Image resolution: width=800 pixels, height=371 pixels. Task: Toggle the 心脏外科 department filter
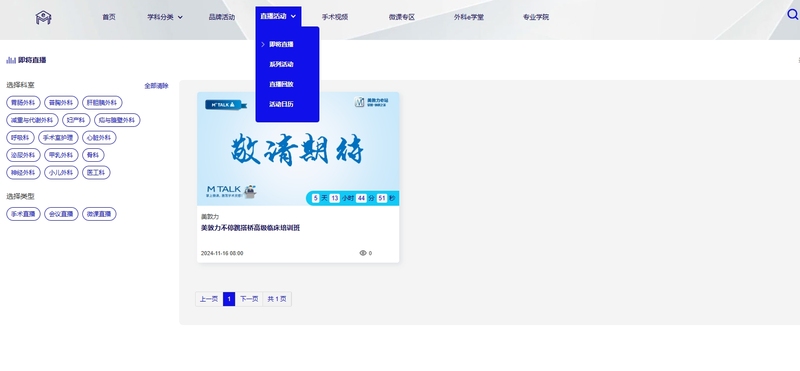pyautogui.click(x=99, y=138)
